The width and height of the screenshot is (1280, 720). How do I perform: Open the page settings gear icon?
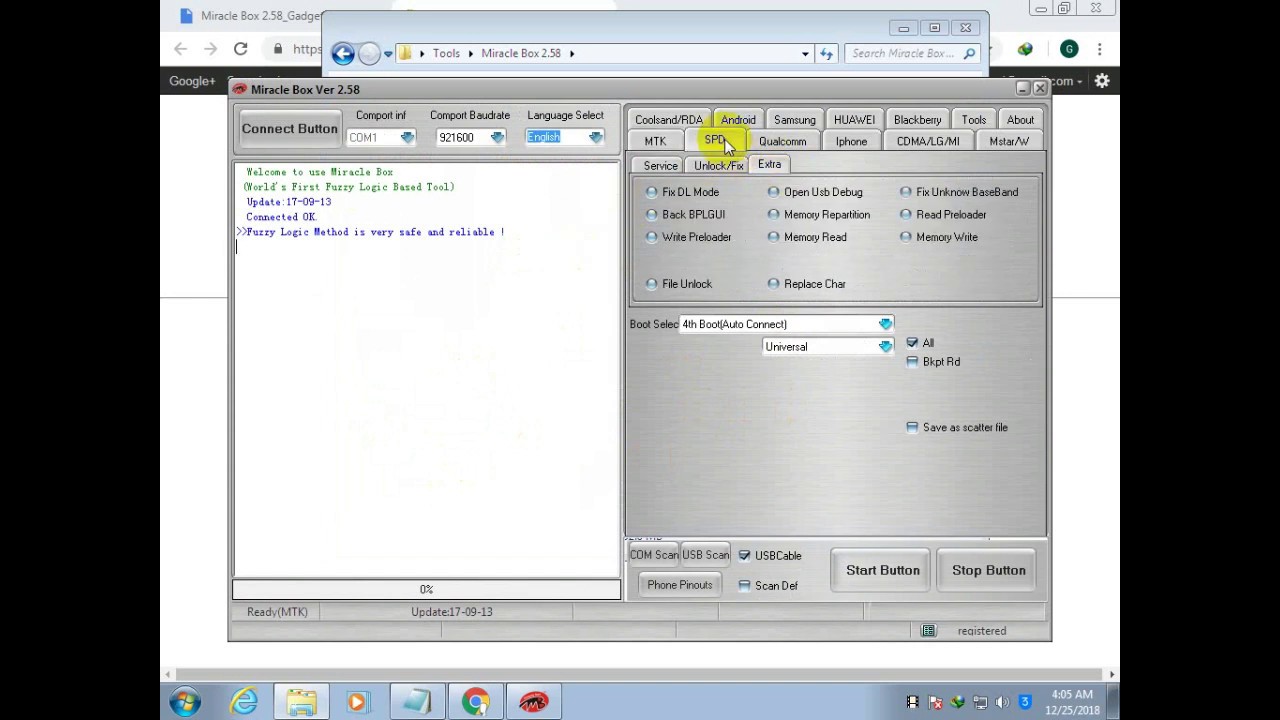coord(1102,81)
